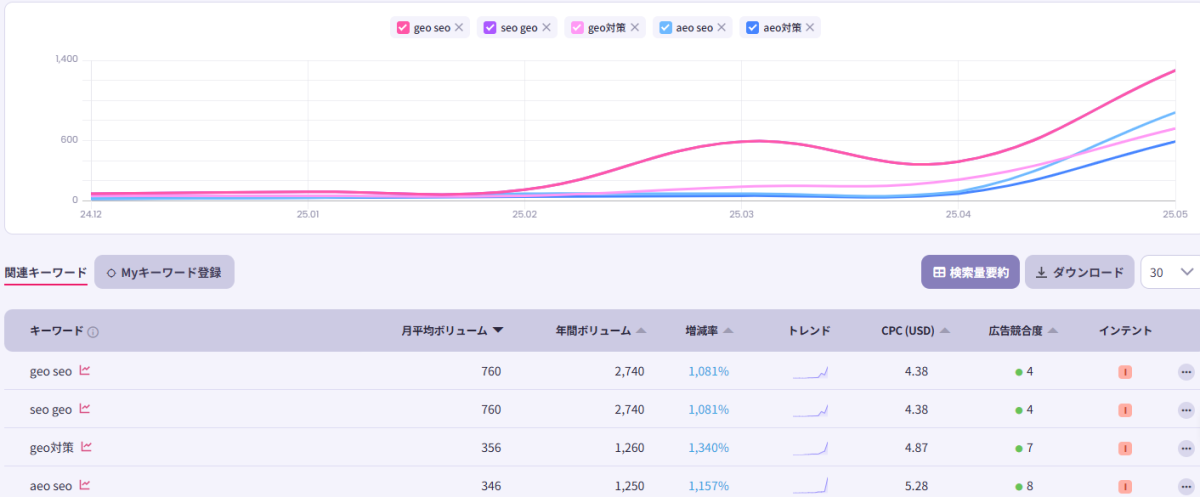Uncheck the aeo seo legend checkbox
This screenshot has width=1200, height=497.
coord(666,28)
